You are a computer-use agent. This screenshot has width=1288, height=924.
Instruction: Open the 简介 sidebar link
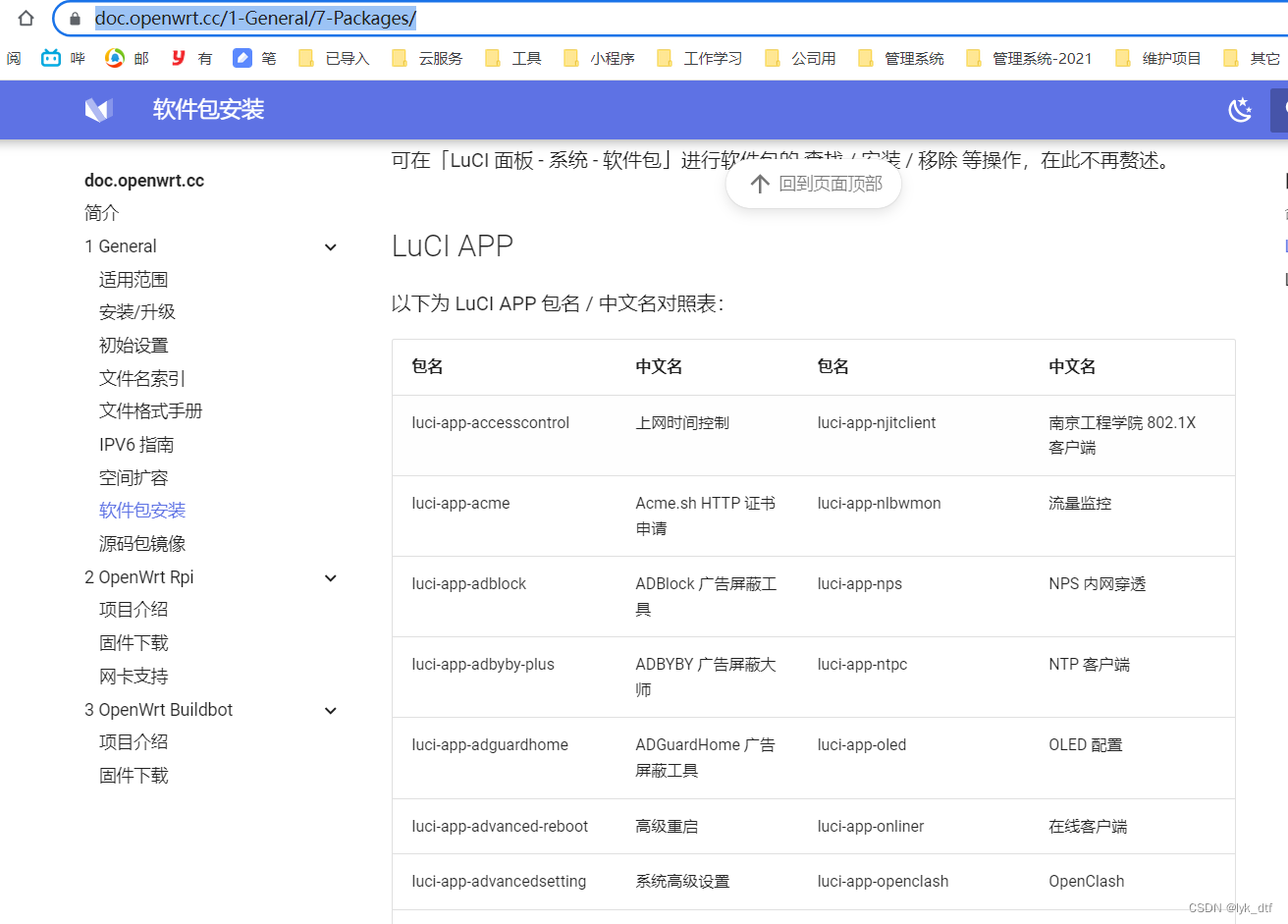coord(101,213)
